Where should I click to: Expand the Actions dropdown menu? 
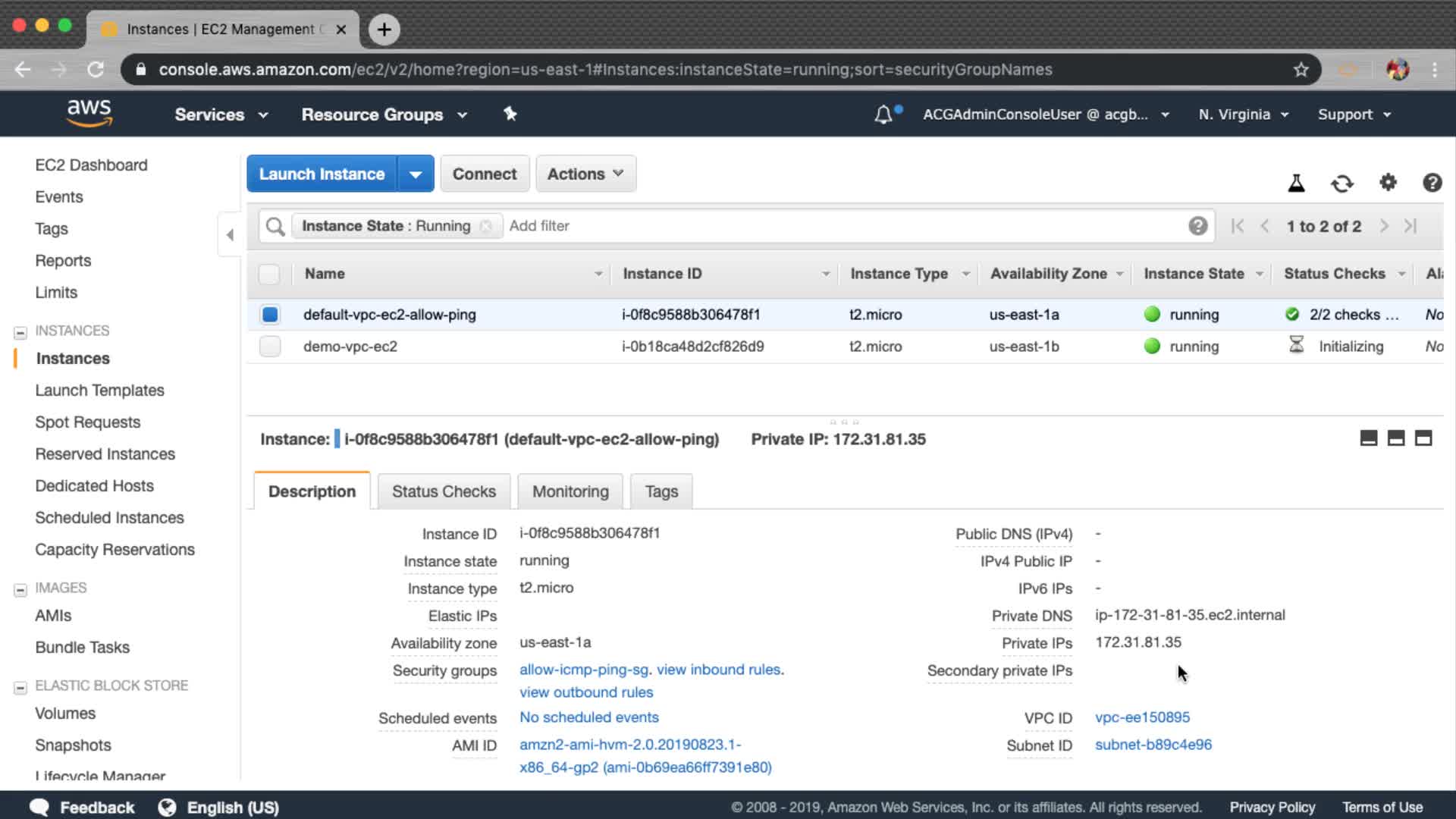coord(585,174)
